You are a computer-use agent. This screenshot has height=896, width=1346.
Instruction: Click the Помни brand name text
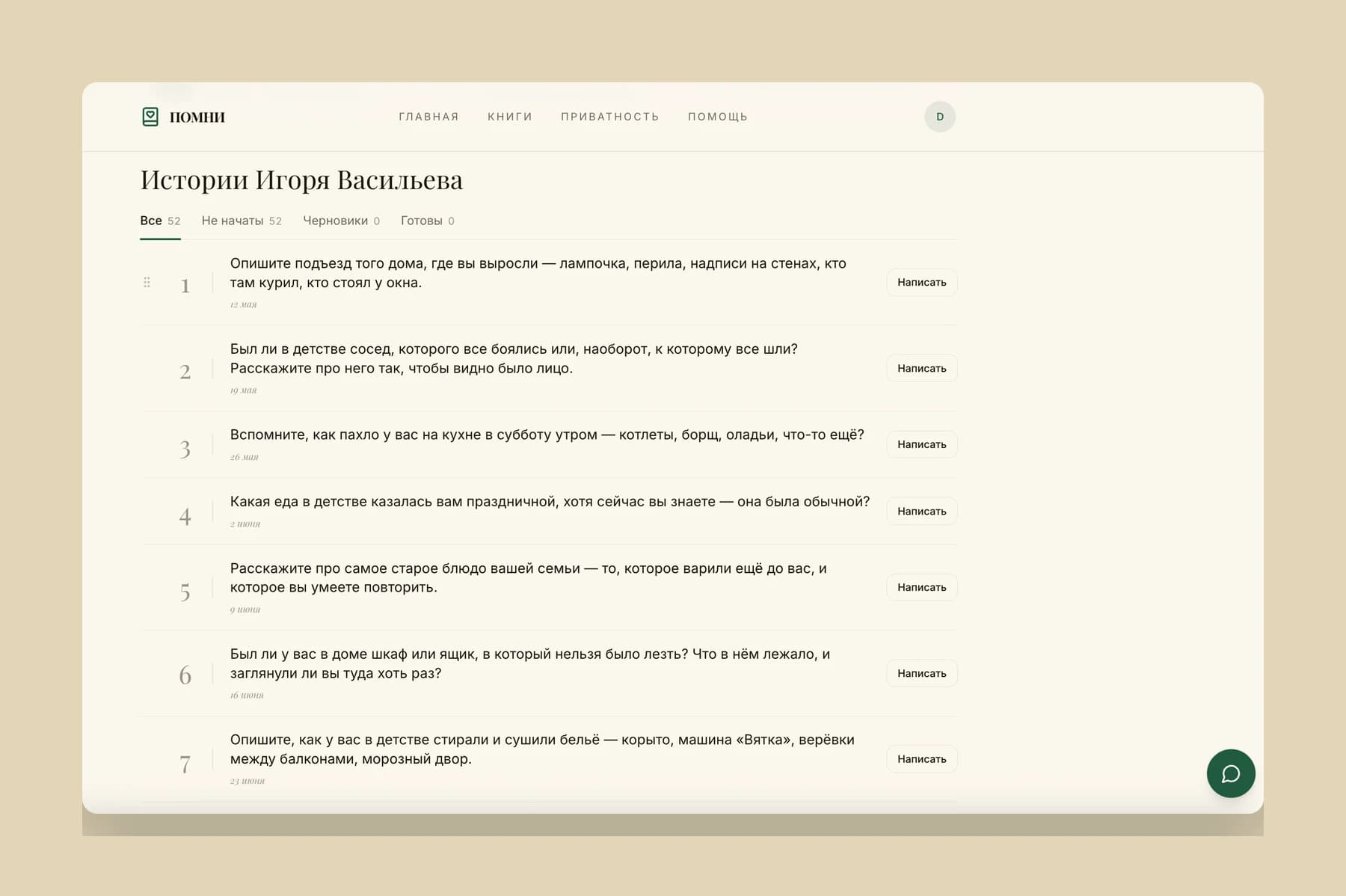(x=197, y=117)
